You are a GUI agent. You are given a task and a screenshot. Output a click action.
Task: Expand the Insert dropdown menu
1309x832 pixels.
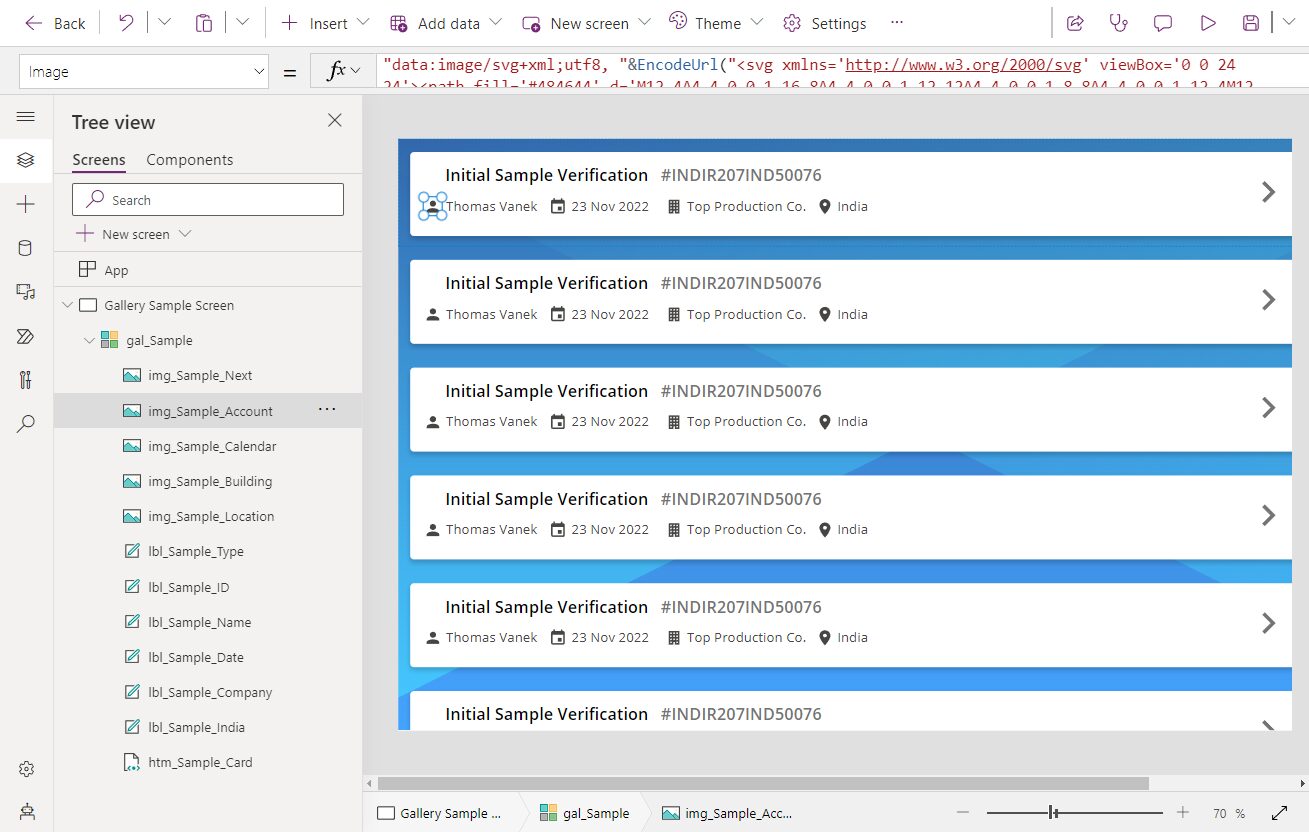pos(362,23)
